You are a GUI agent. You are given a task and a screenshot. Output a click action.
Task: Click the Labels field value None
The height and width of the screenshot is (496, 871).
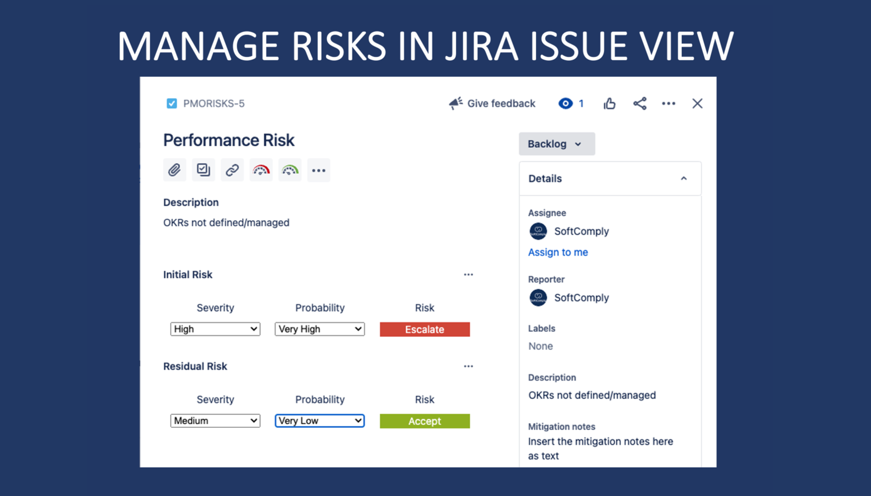[540, 346]
